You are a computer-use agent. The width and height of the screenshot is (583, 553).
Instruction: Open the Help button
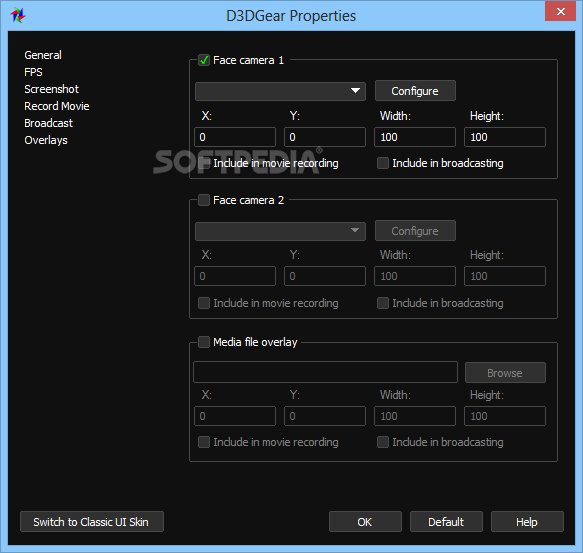[x=527, y=522]
